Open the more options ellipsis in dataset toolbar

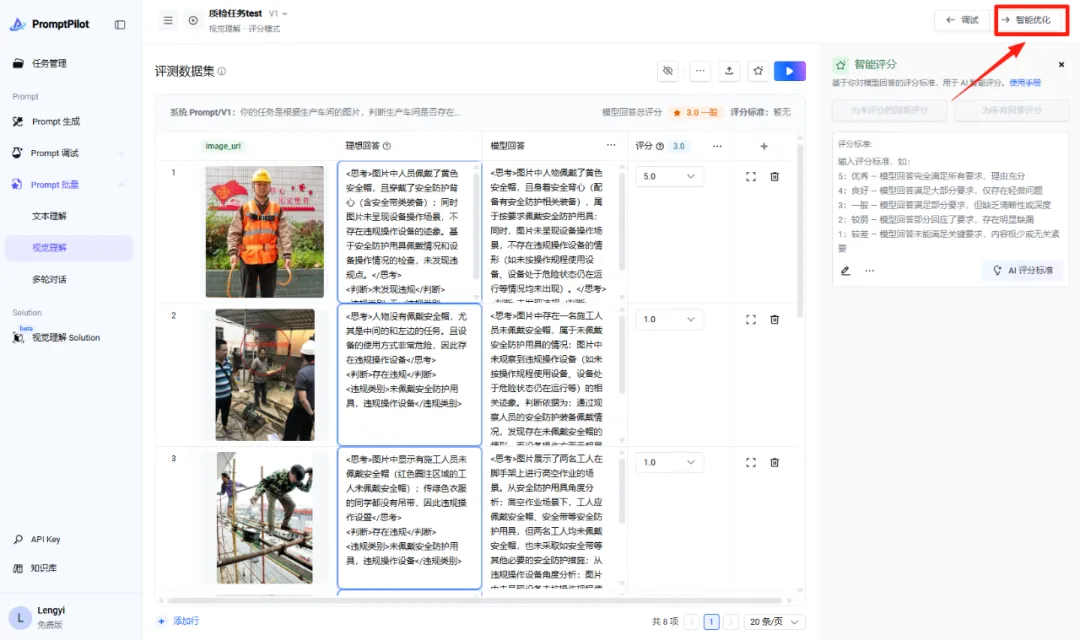point(700,71)
